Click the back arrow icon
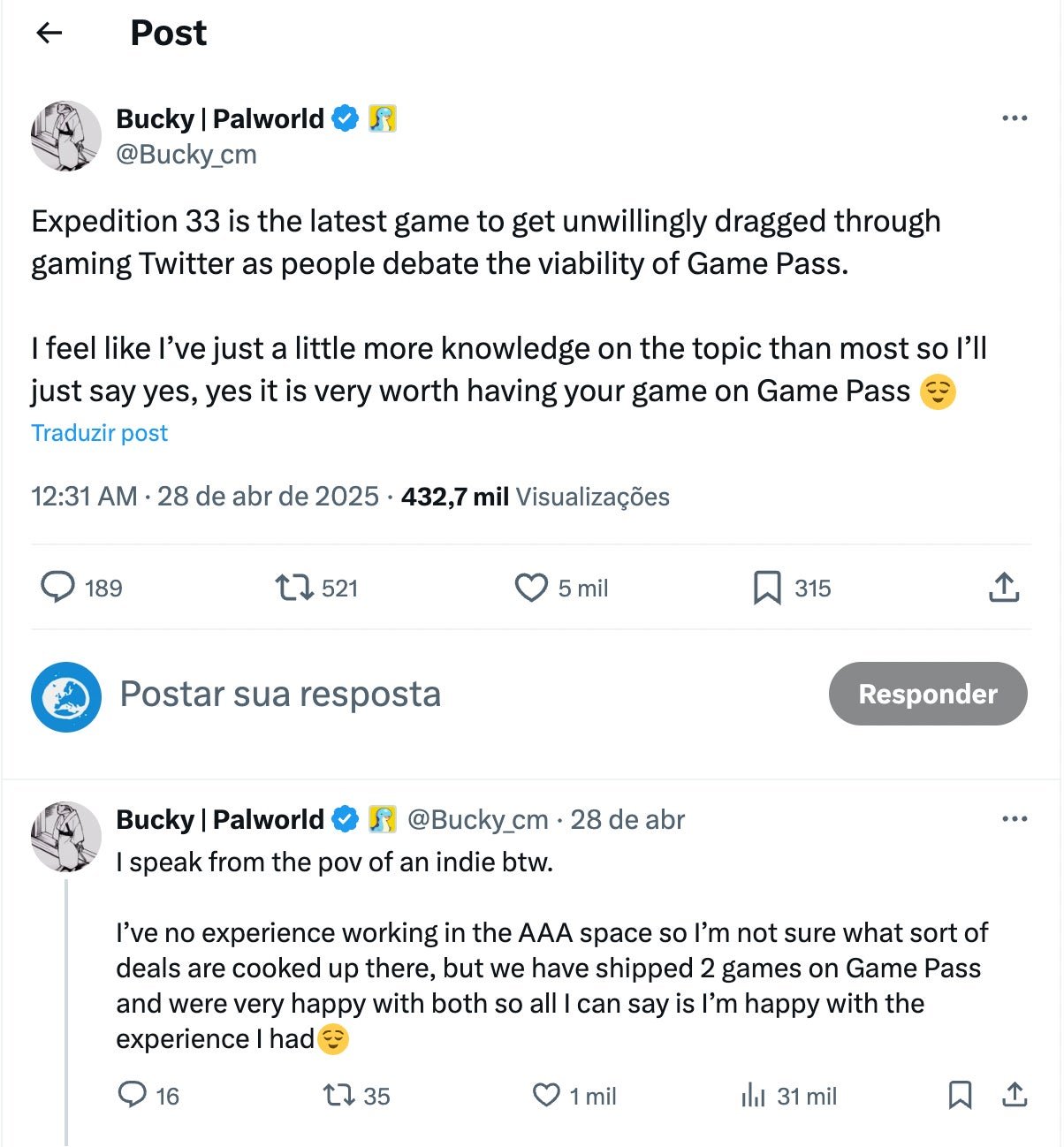Viewport: 1064px width, 1147px height. pos(49,34)
